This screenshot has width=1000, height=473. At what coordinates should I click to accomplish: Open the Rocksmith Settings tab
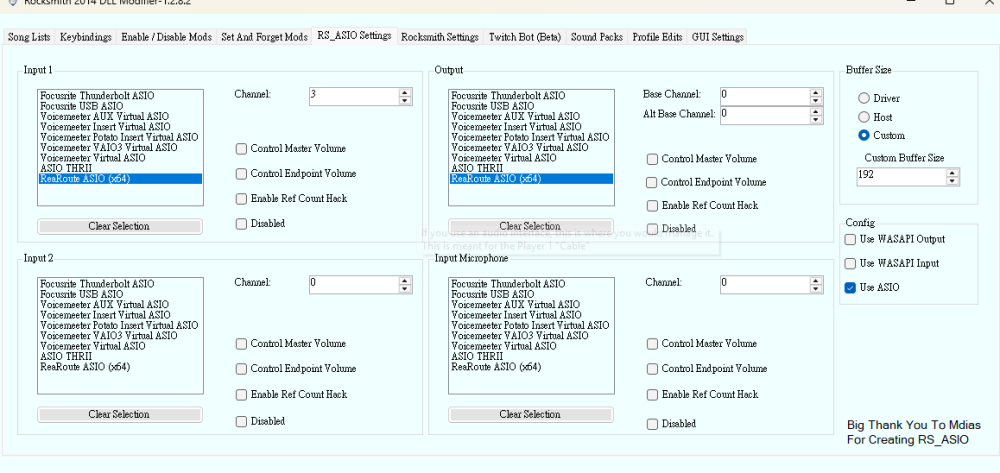439,37
